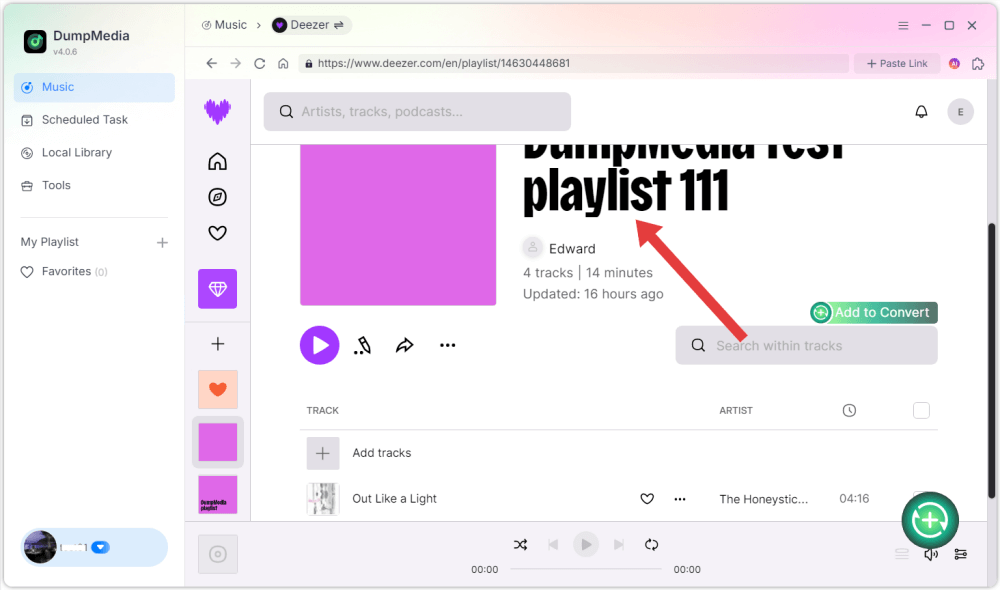The height and width of the screenshot is (590, 1000).
Task: Open the playlist more options menu
Action: coord(447,344)
